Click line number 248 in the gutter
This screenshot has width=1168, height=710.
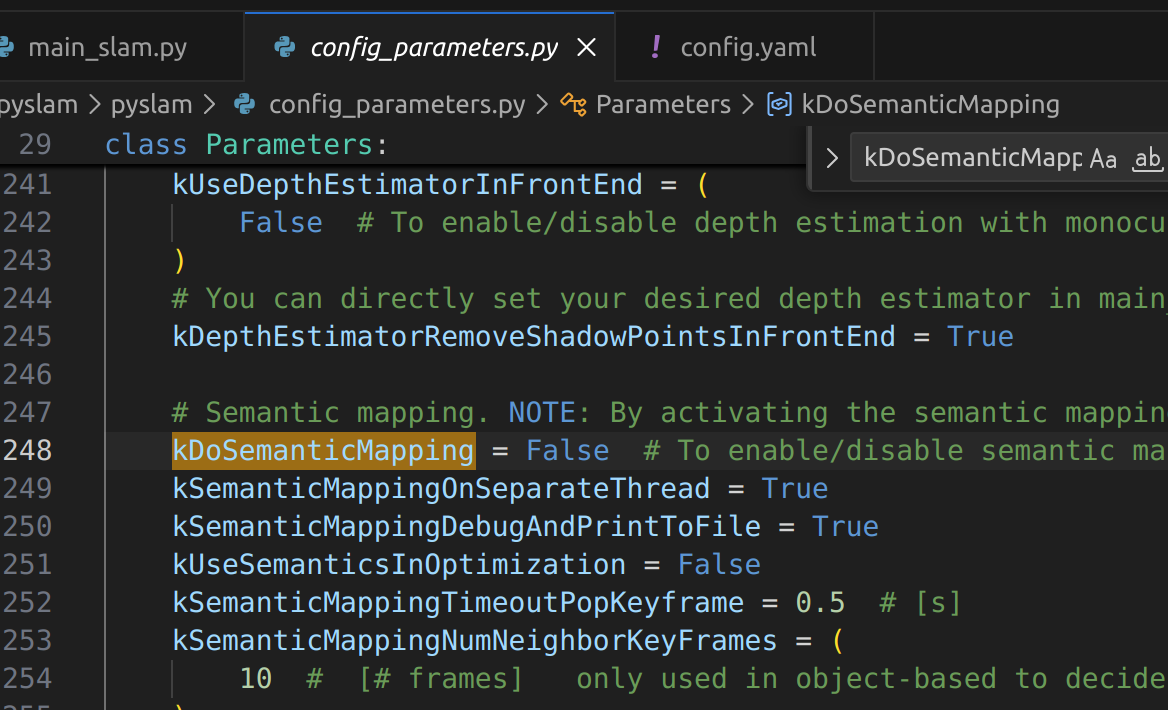pyautogui.click(x=28, y=451)
